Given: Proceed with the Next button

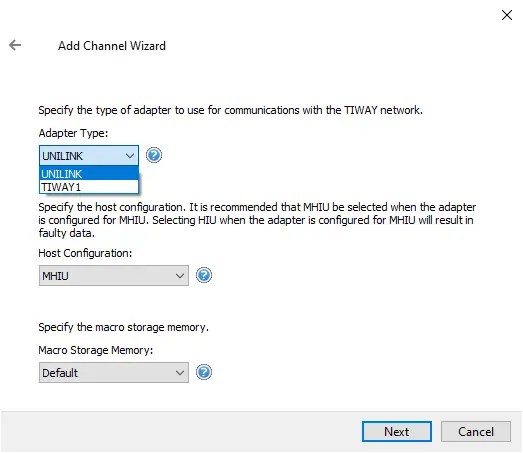Looking at the screenshot, I should (x=397, y=432).
